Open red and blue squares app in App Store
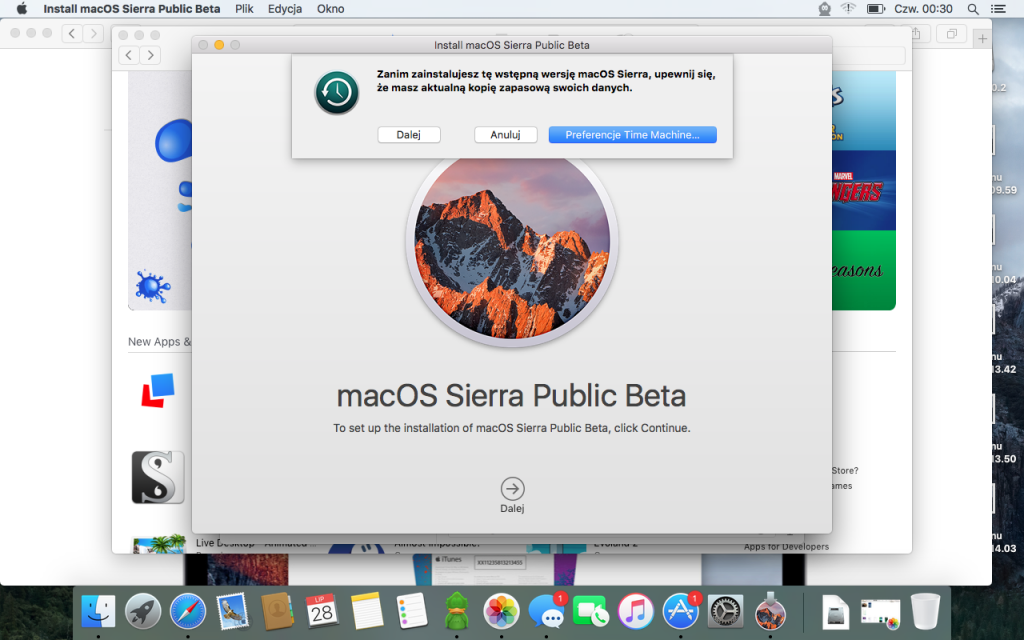 pyautogui.click(x=158, y=390)
